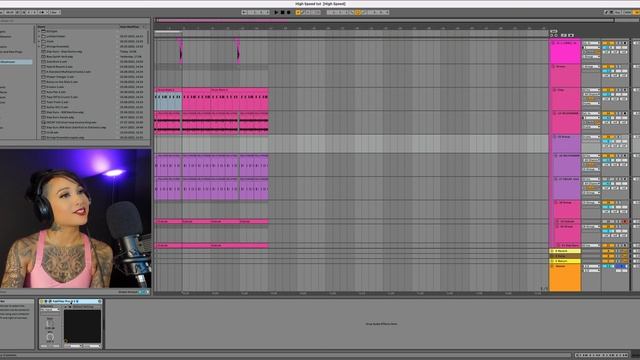Select the brown B return track
The height and width of the screenshot is (360, 640).
tap(565, 256)
